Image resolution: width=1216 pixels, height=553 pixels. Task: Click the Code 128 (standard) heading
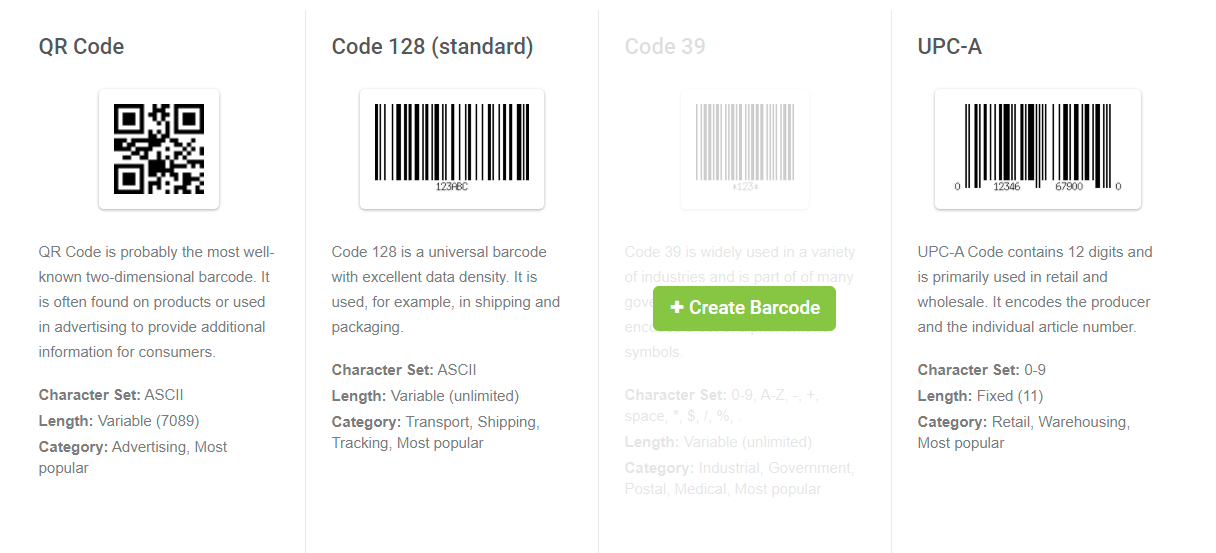pyautogui.click(x=433, y=46)
